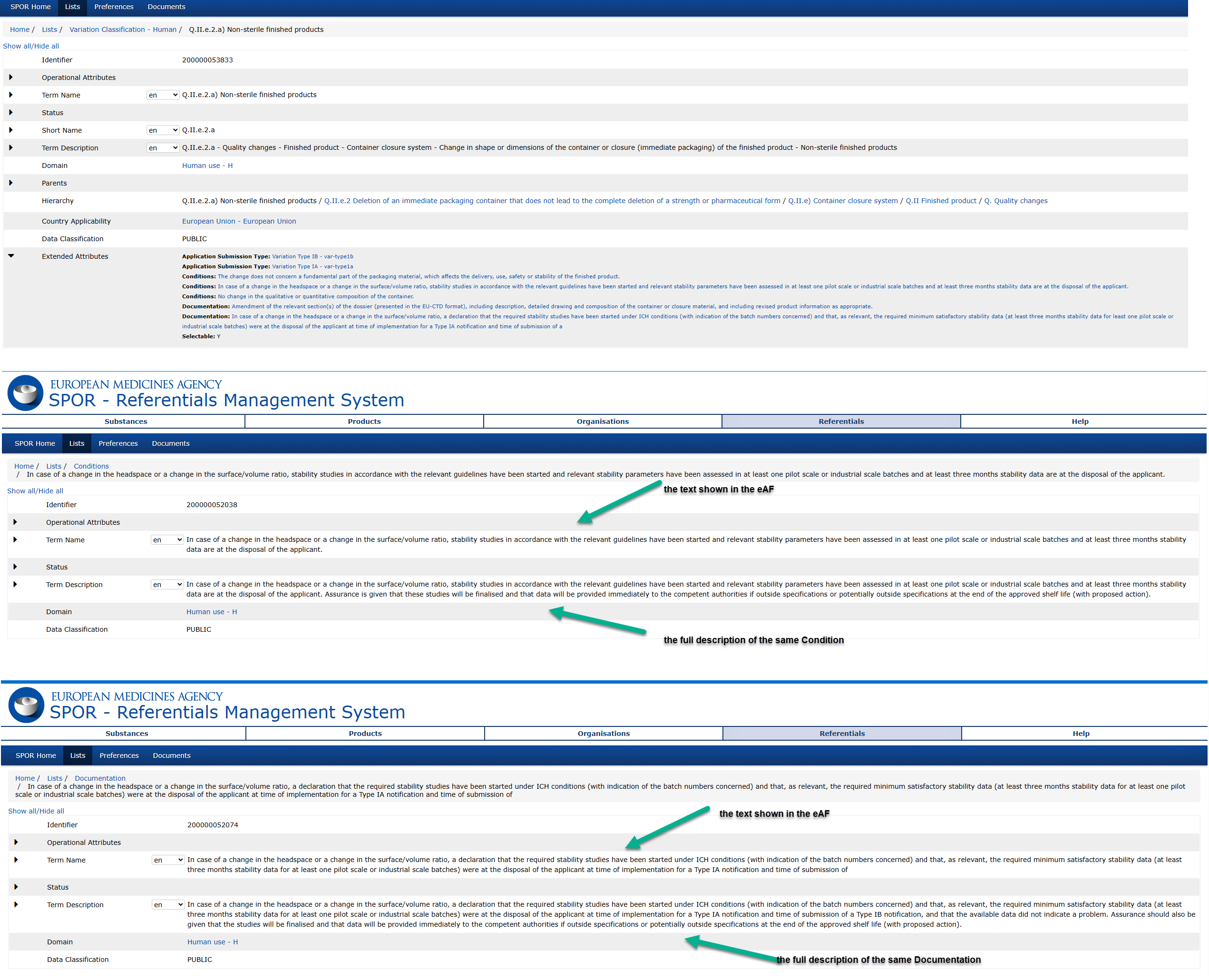Open language dropdown for Q.II.e.2.a Term Description

pyautogui.click(x=163, y=148)
